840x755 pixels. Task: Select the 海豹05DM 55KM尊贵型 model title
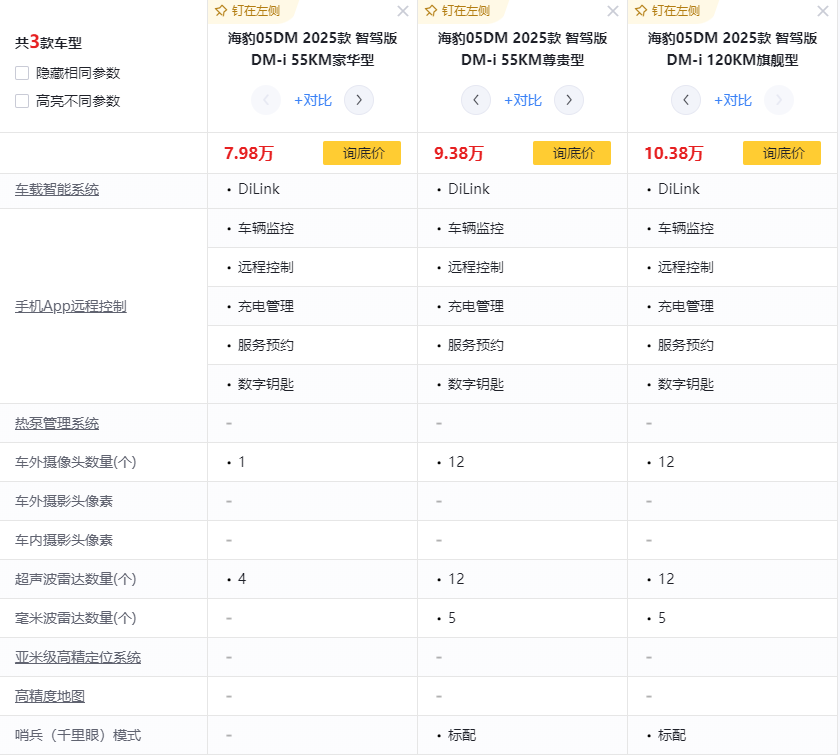point(522,49)
